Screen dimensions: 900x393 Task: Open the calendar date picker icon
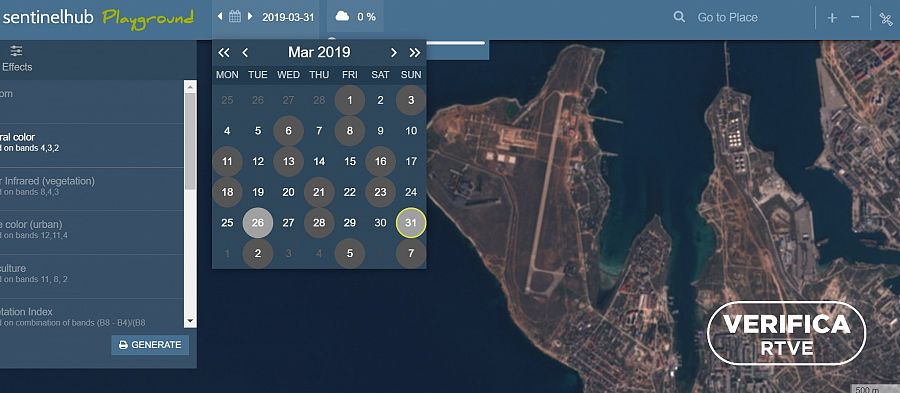click(235, 17)
